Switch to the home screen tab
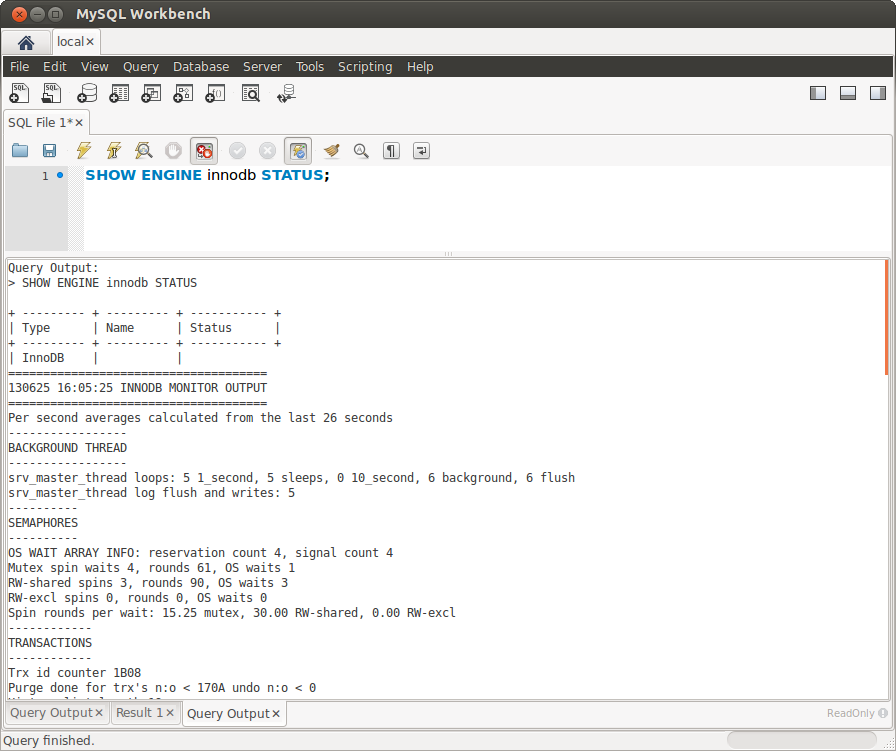 [26, 42]
